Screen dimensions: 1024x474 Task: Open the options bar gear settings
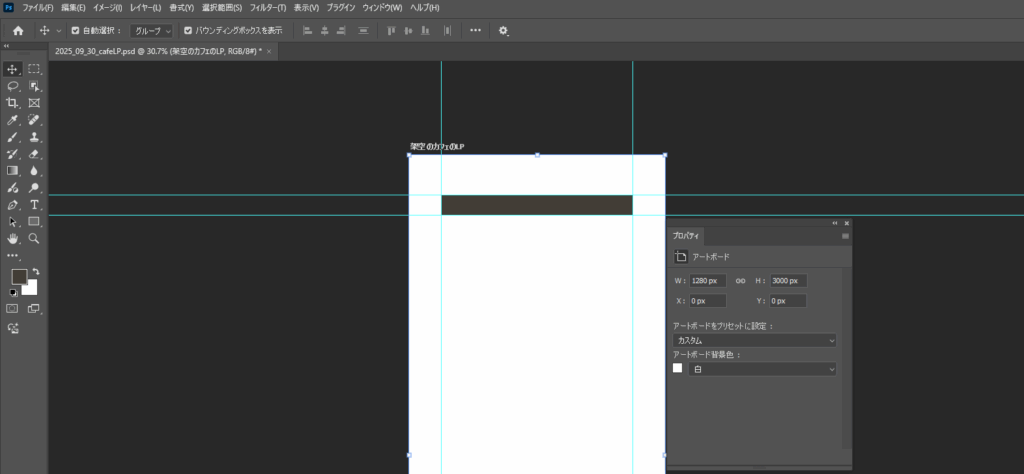point(503,30)
